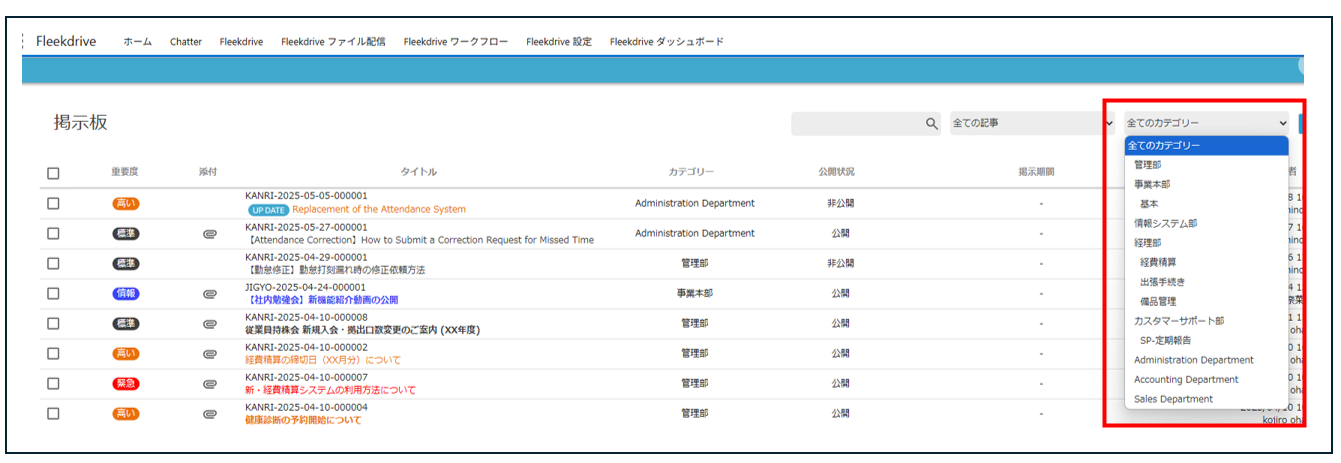
Task: Check the row KANRI-2025-04-29-000001
Action: (53, 263)
